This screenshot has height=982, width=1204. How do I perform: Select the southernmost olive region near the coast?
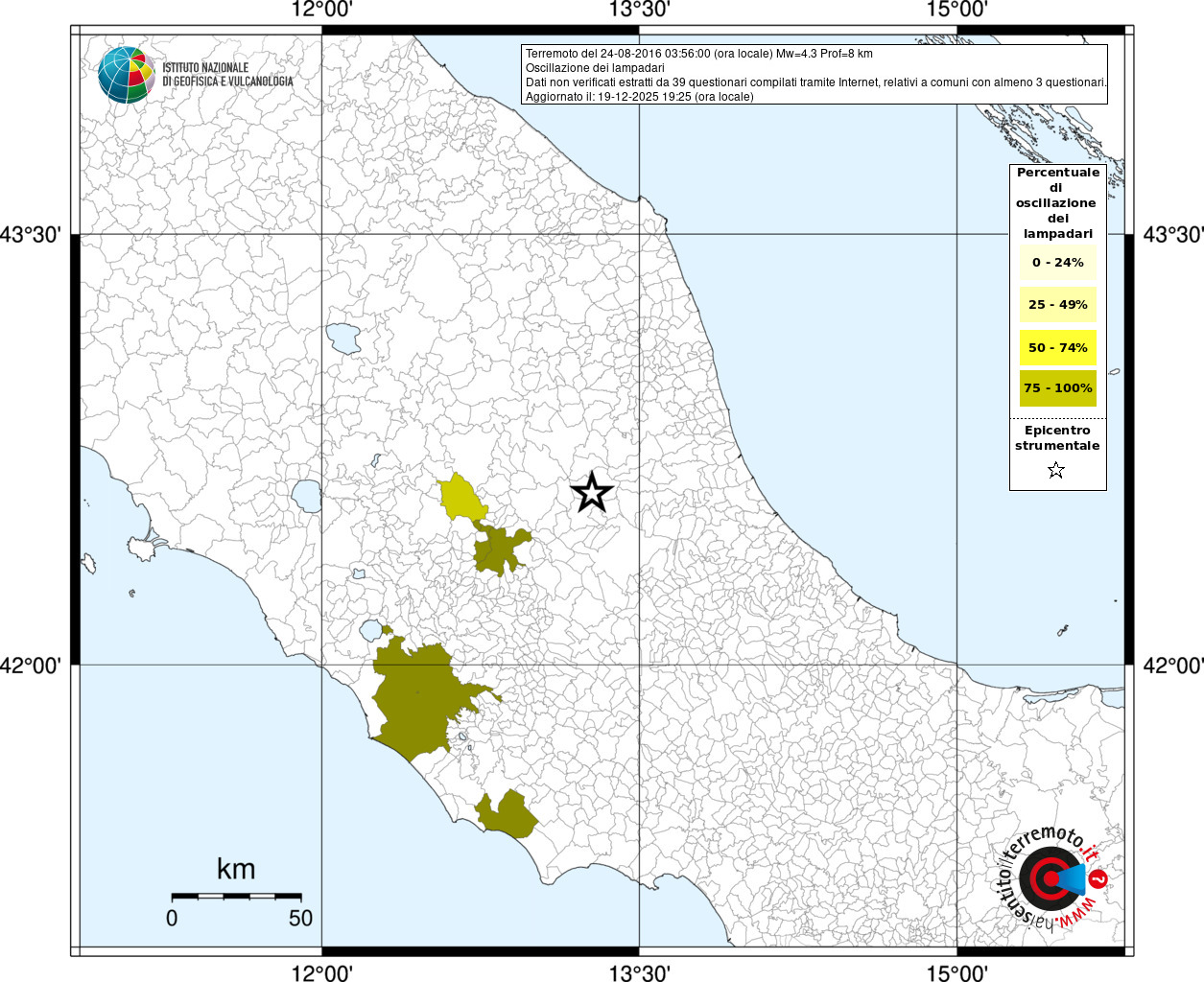click(508, 814)
